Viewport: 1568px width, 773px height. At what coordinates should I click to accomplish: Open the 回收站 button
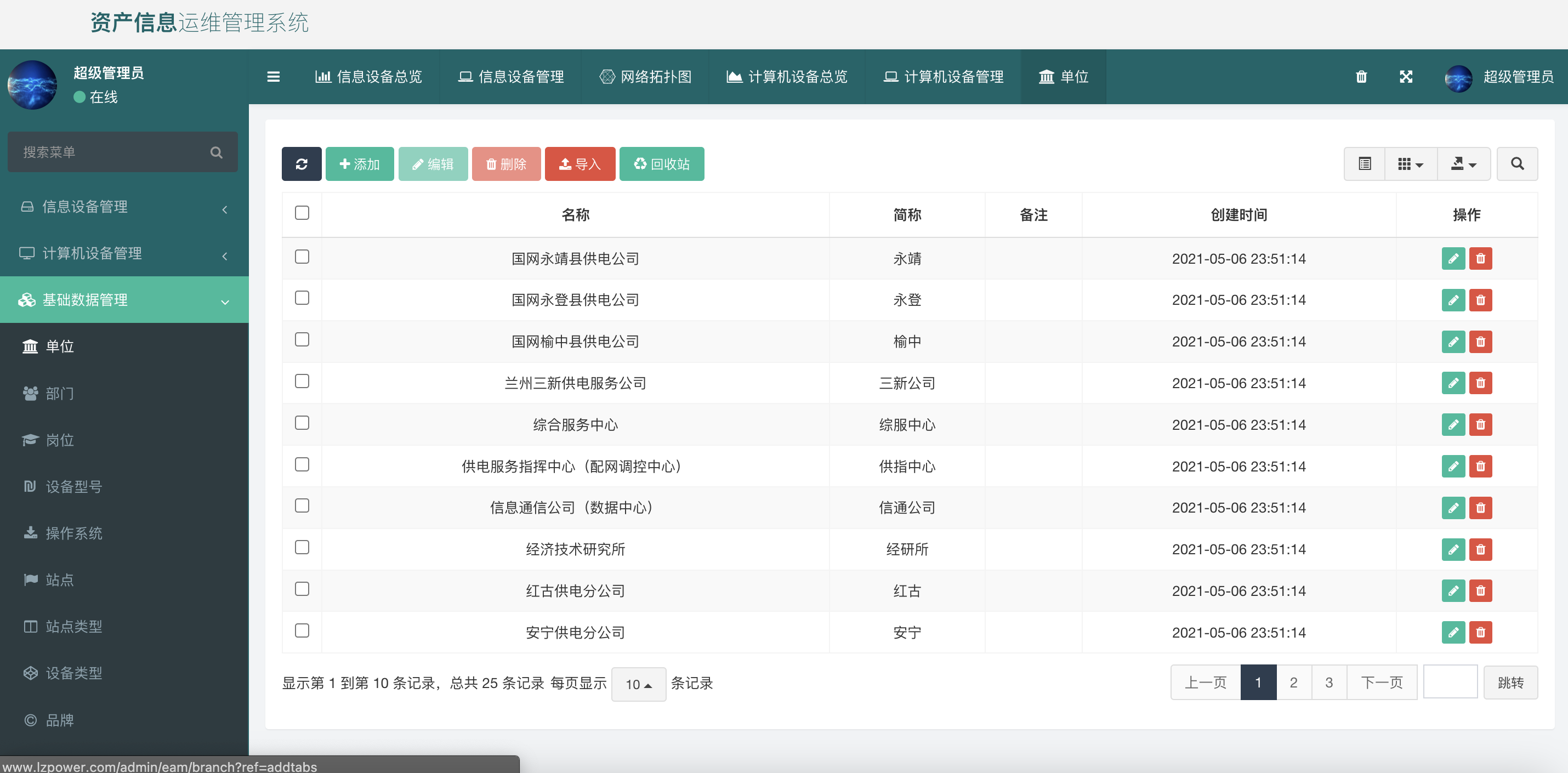(x=662, y=164)
